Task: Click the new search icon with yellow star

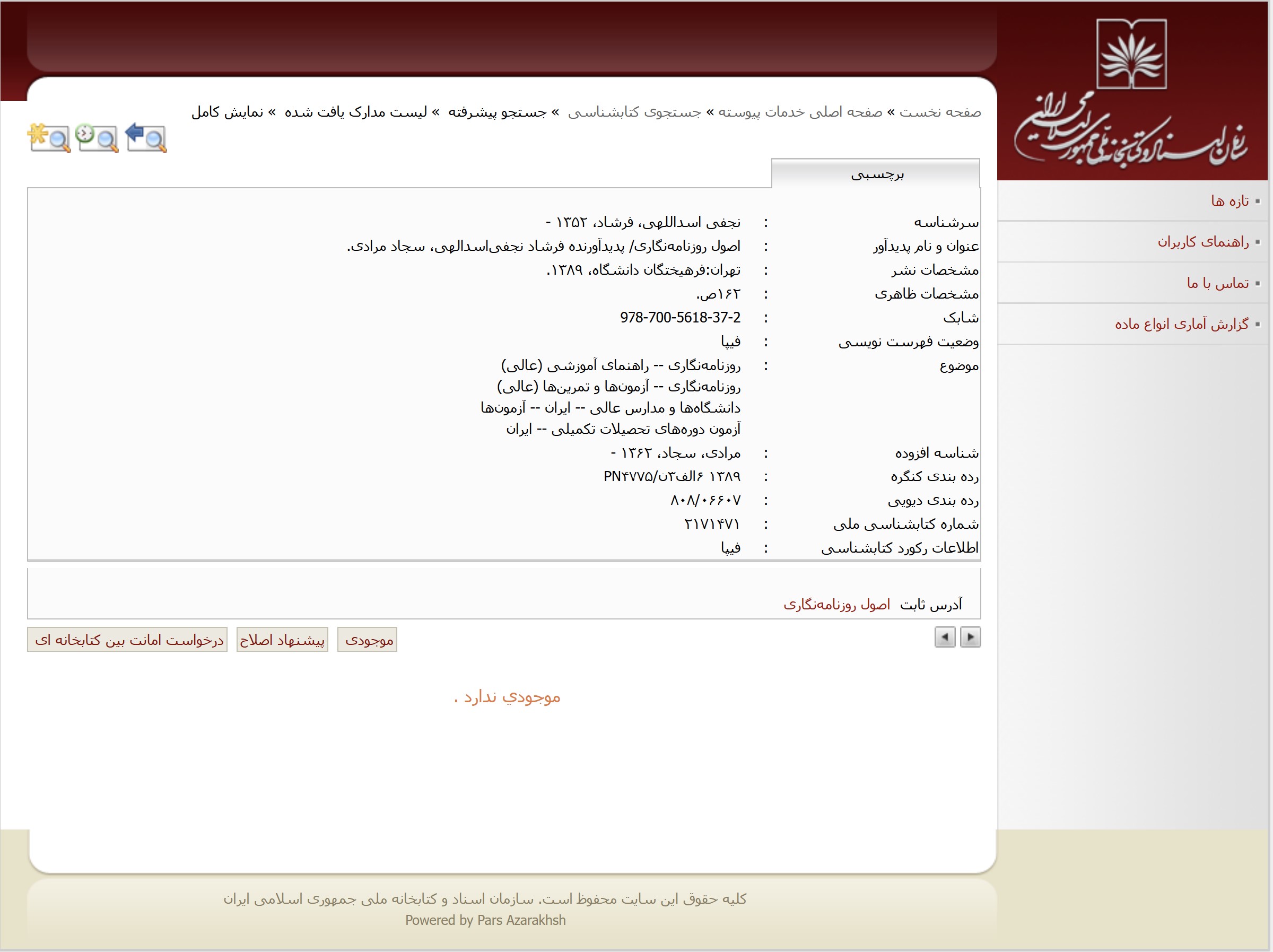Action: coord(49,138)
